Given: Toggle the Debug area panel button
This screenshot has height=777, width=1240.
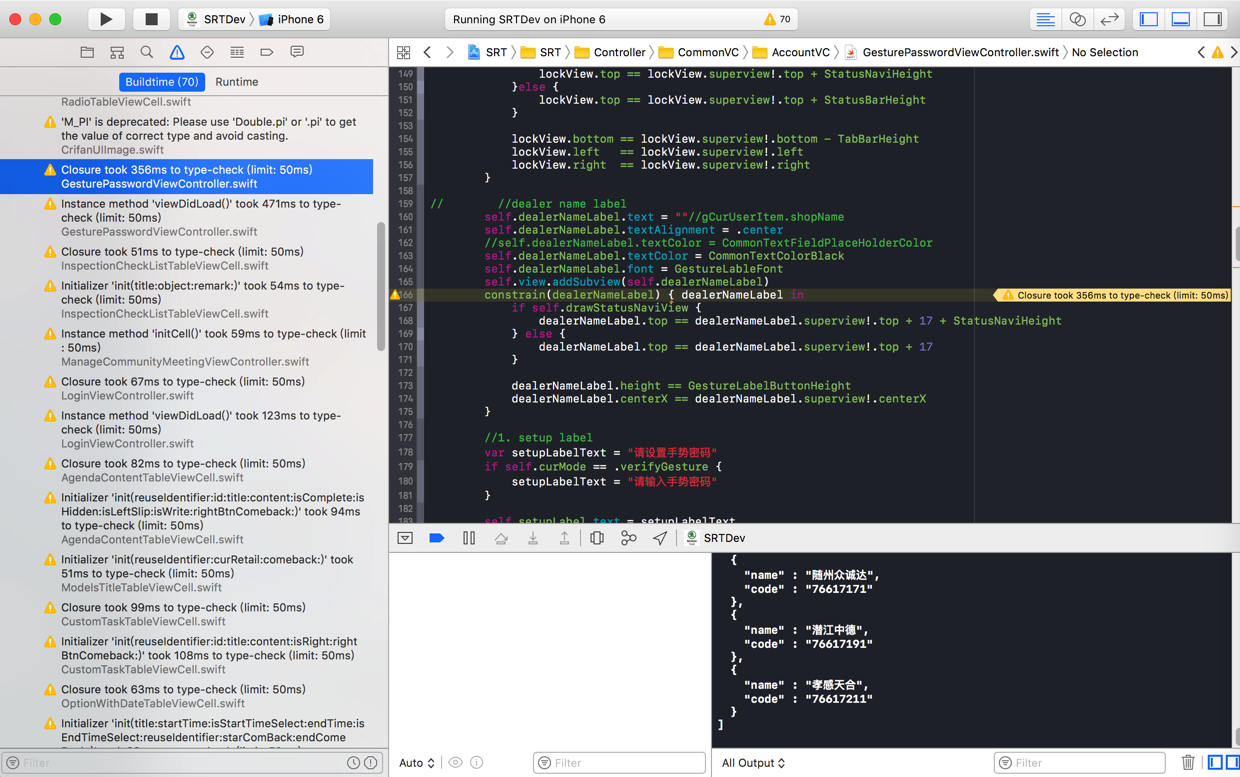Looking at the screenshot, I should point(1181,19).
